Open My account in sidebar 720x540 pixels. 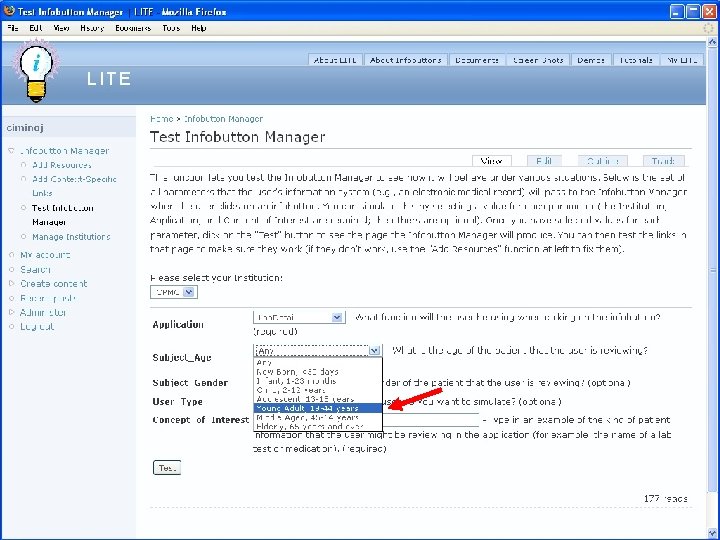point(45,255)
